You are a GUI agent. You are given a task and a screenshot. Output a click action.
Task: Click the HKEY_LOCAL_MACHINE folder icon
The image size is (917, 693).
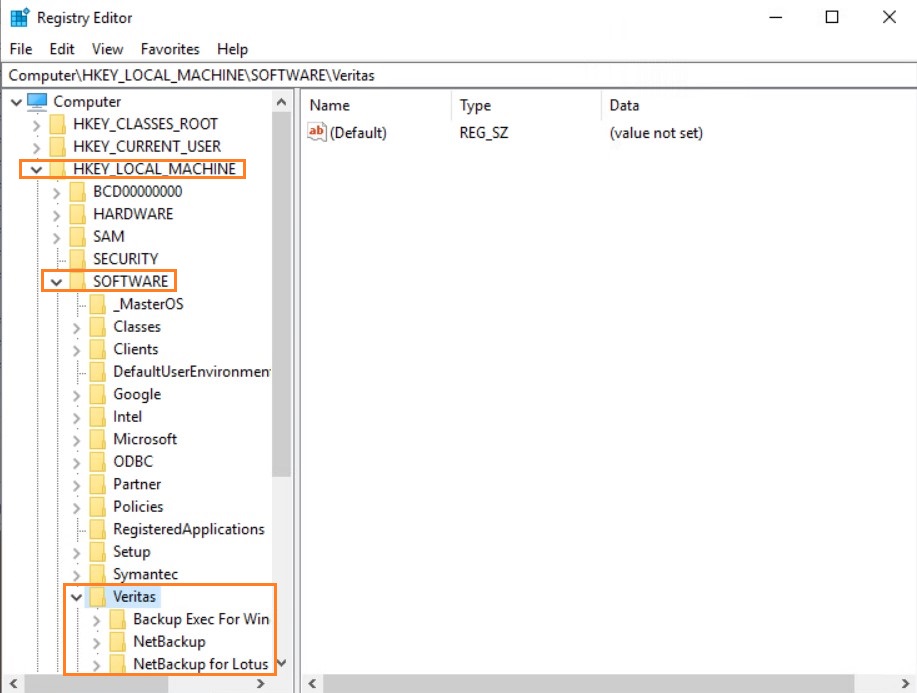pyautogui.click(x=57, y=169)
